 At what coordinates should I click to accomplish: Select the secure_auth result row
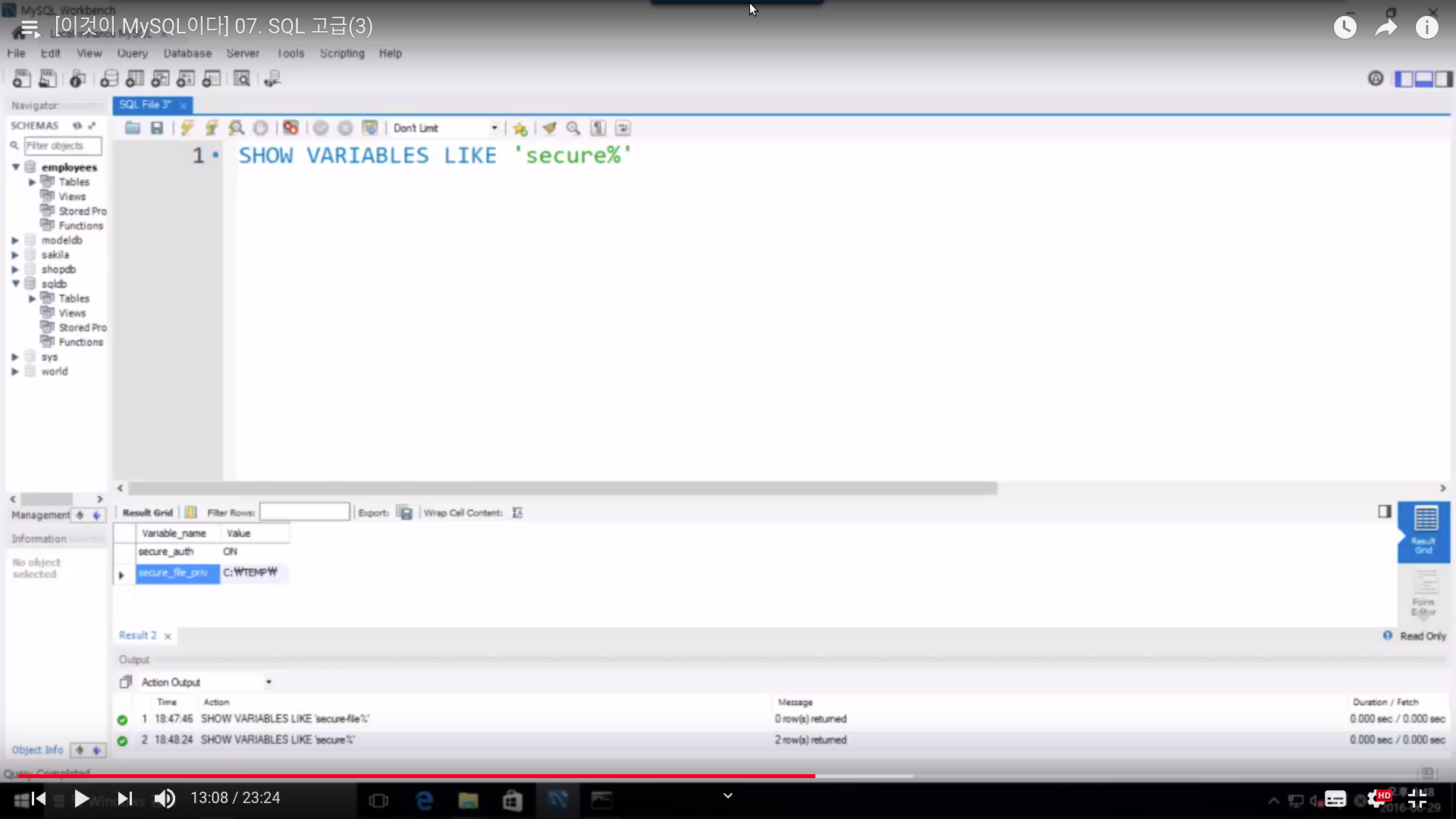coord(201,551)
